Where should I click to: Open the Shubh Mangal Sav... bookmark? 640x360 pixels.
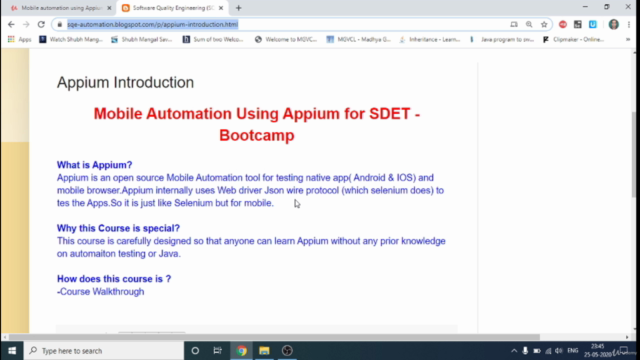click(x=142, y=39)
